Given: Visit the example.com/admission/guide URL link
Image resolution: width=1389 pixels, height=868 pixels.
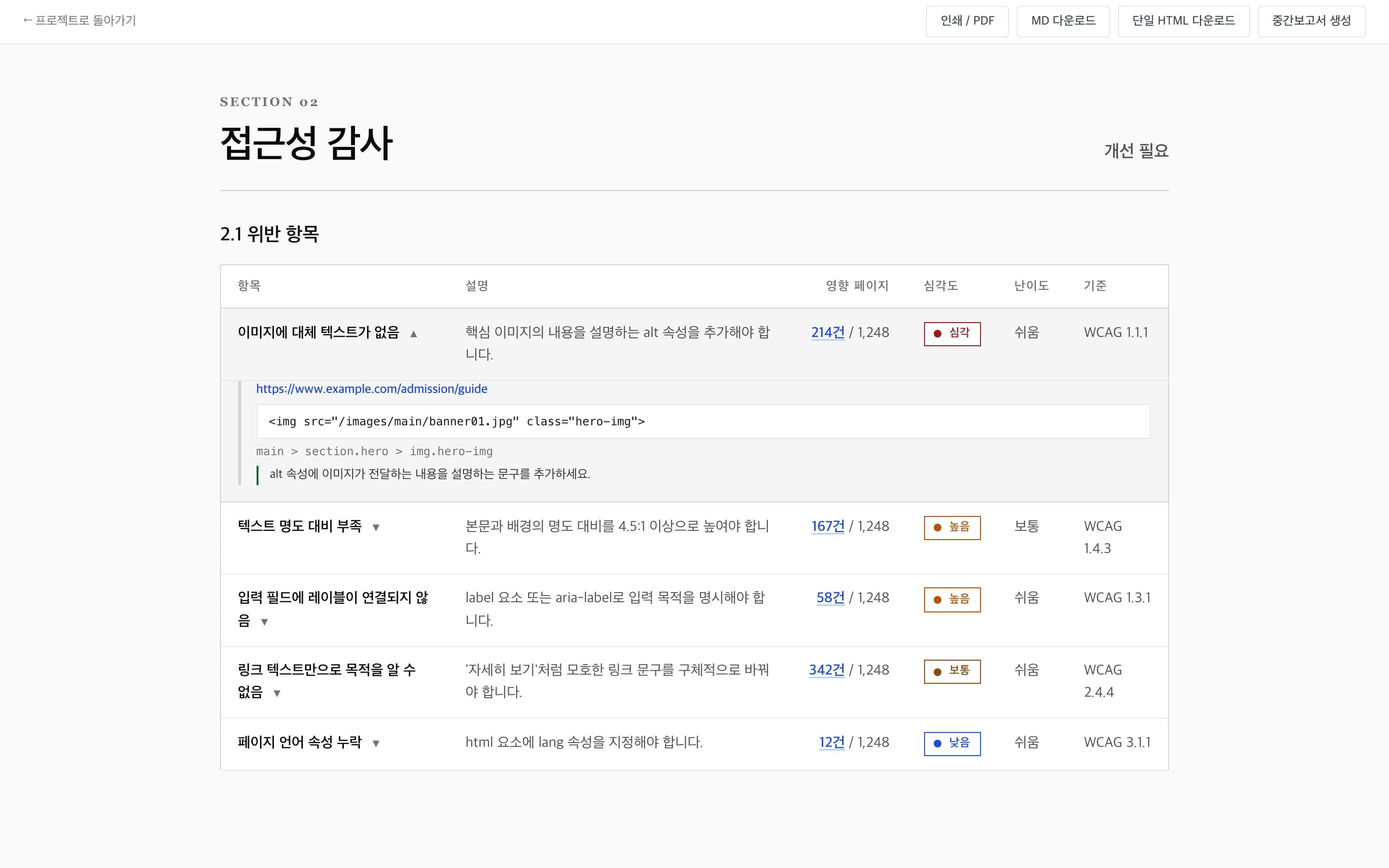Looking at the screenshot, I should click(x=371, y=389).
